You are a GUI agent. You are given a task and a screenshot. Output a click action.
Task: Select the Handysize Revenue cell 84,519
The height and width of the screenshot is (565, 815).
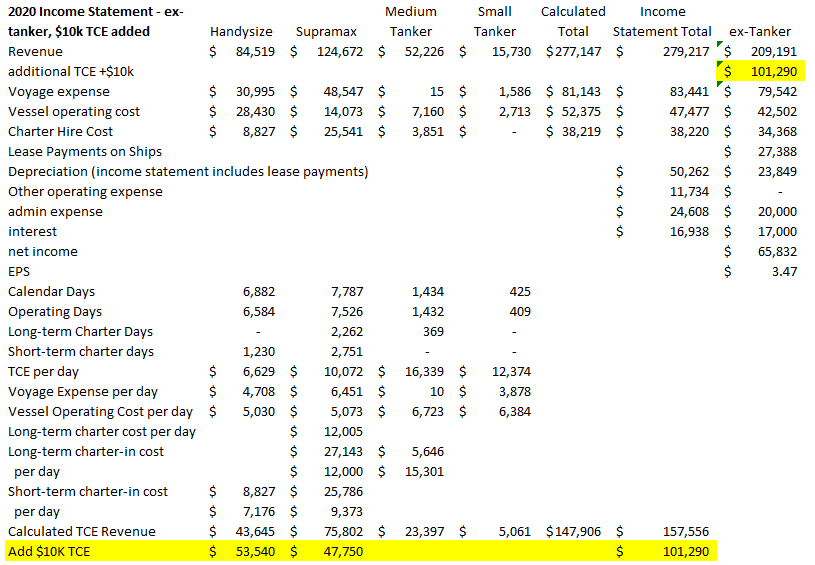[x=252, y=51]
